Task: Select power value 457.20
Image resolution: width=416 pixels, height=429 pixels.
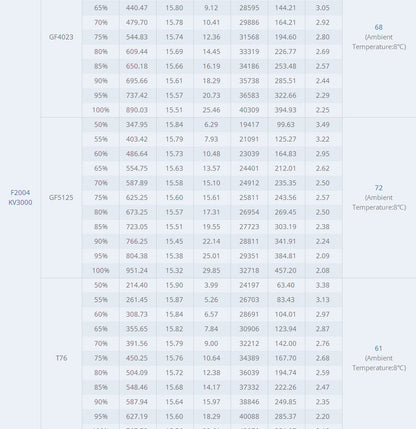Action: point(285,270)
